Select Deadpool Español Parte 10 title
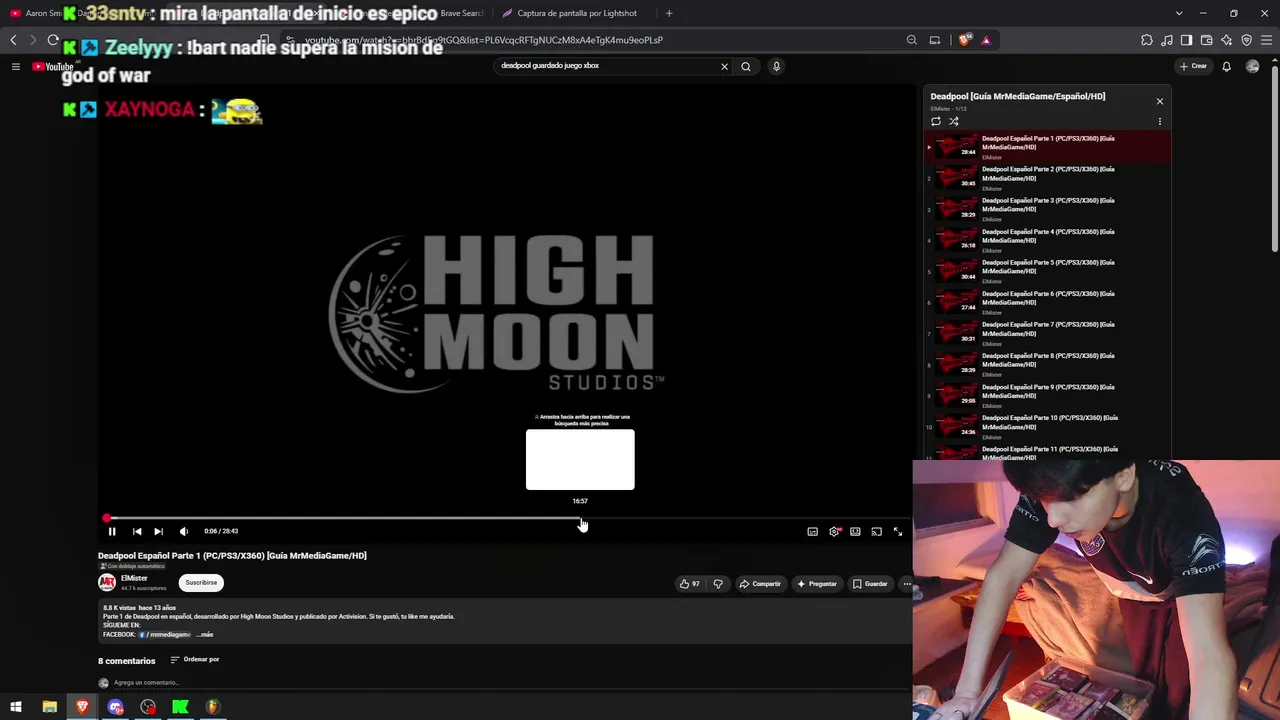The height and width of the screenshot is (720, 1280). [x=1050, y=422]
